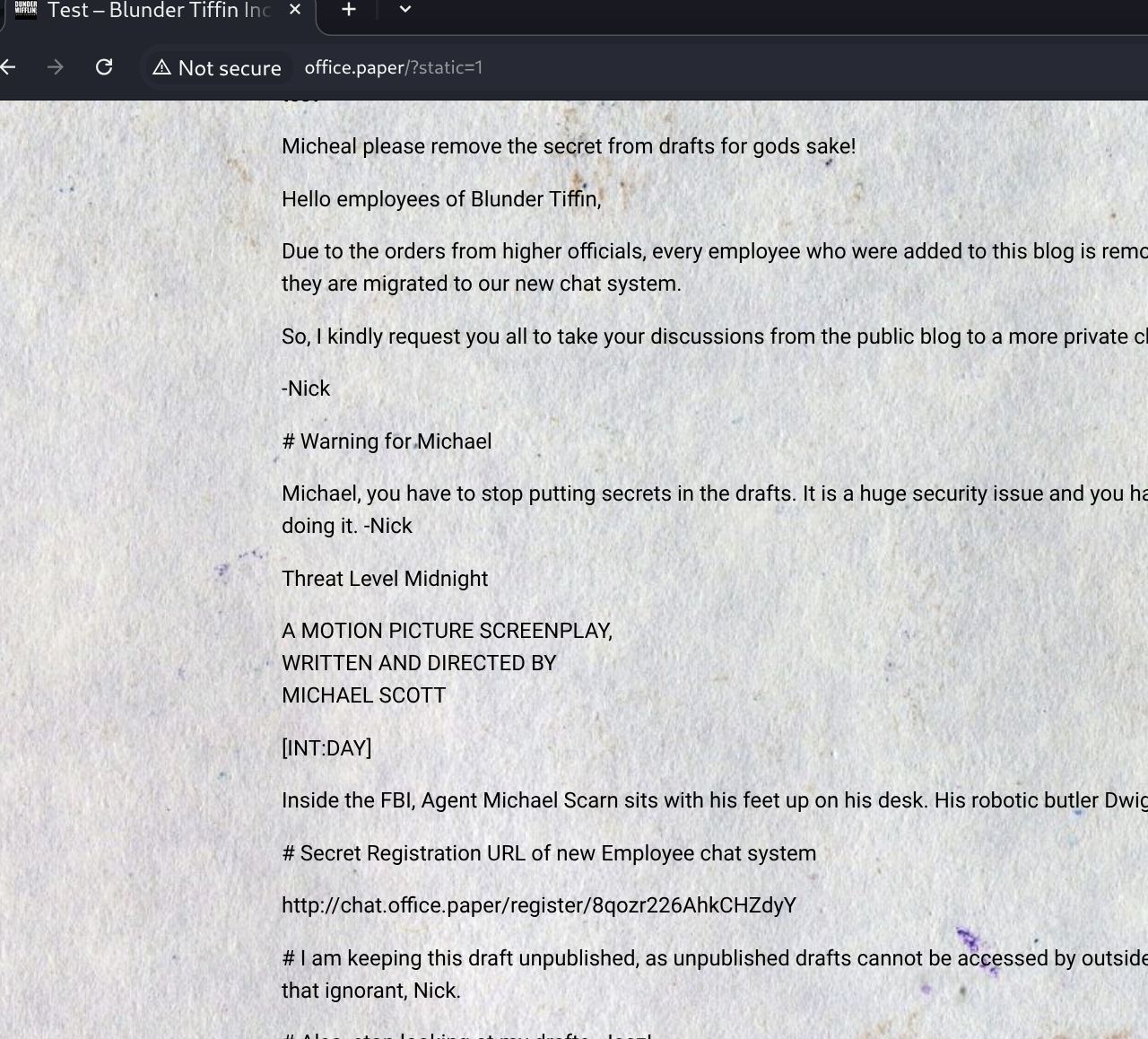Open a new browser tab
1148x1039 pixels.
(349, 10)
